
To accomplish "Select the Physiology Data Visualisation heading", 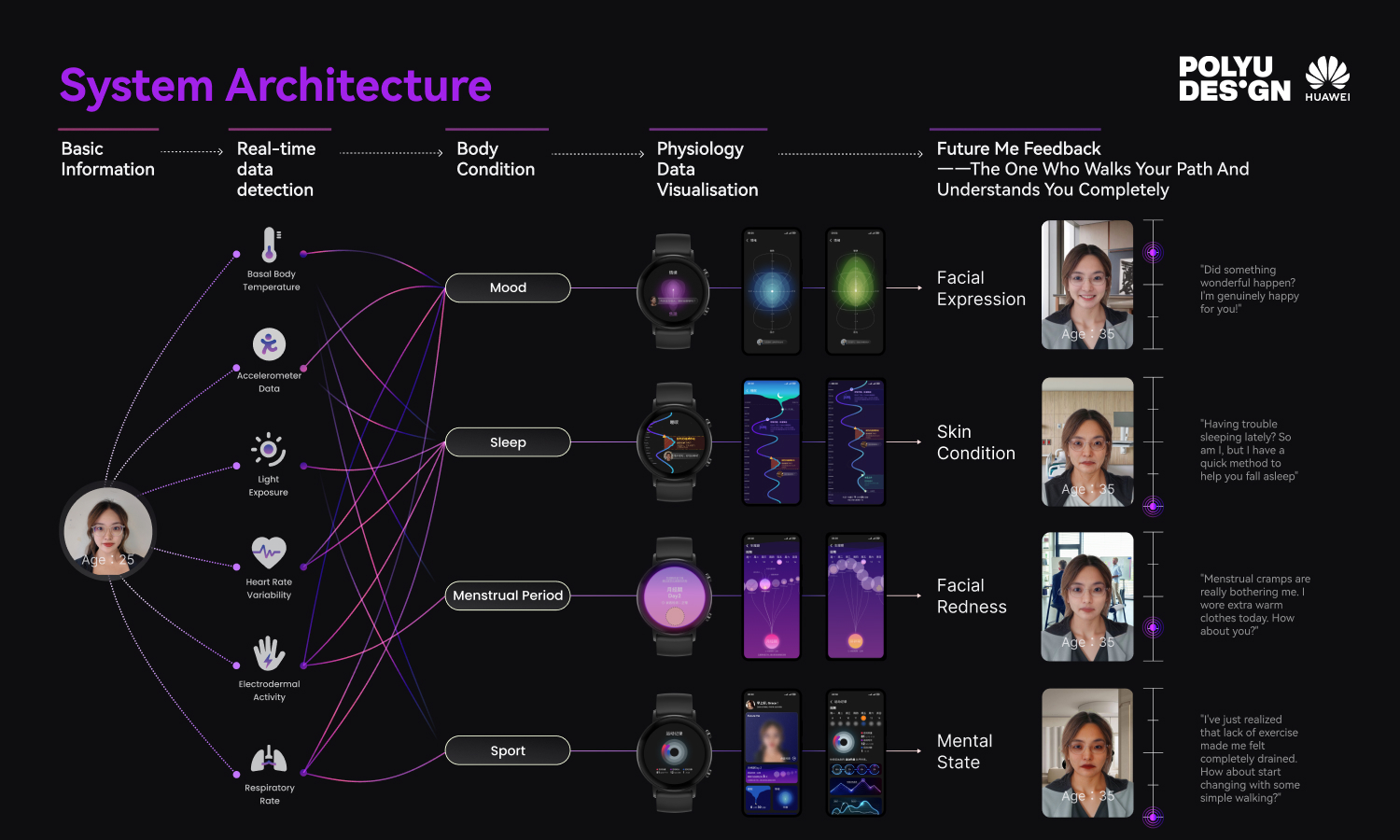I will click(707, 169).
